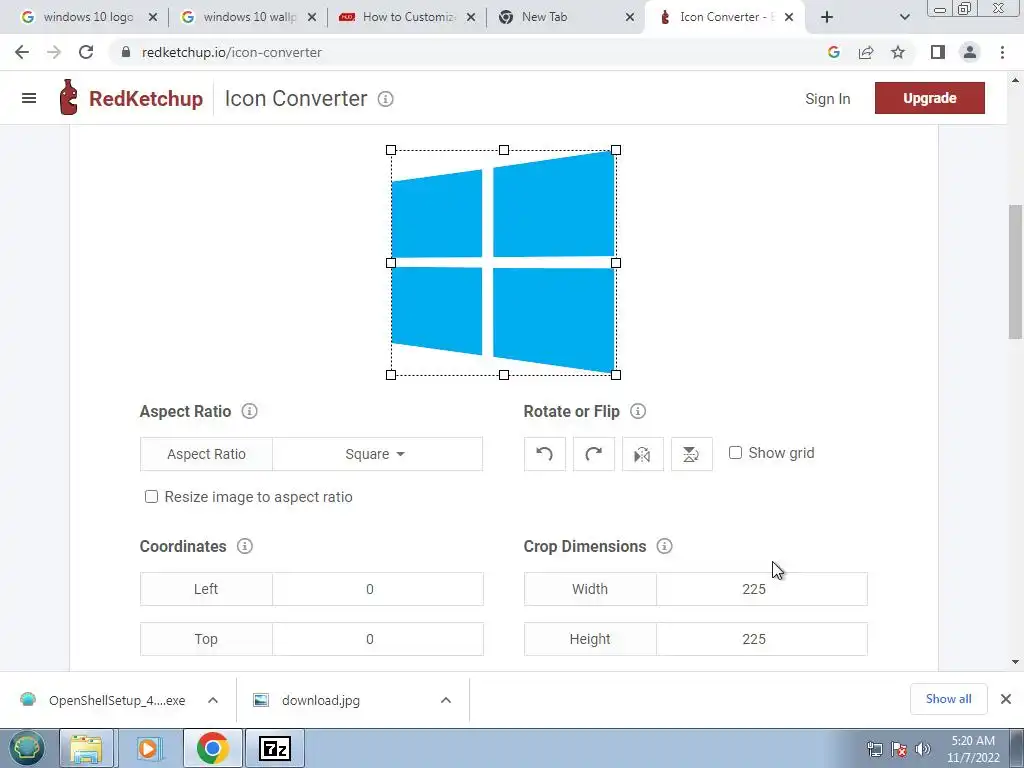This screenshot has height=768, width=1024.
Task: Click the RedKetchup bottle logo
Action: (68, 97)
